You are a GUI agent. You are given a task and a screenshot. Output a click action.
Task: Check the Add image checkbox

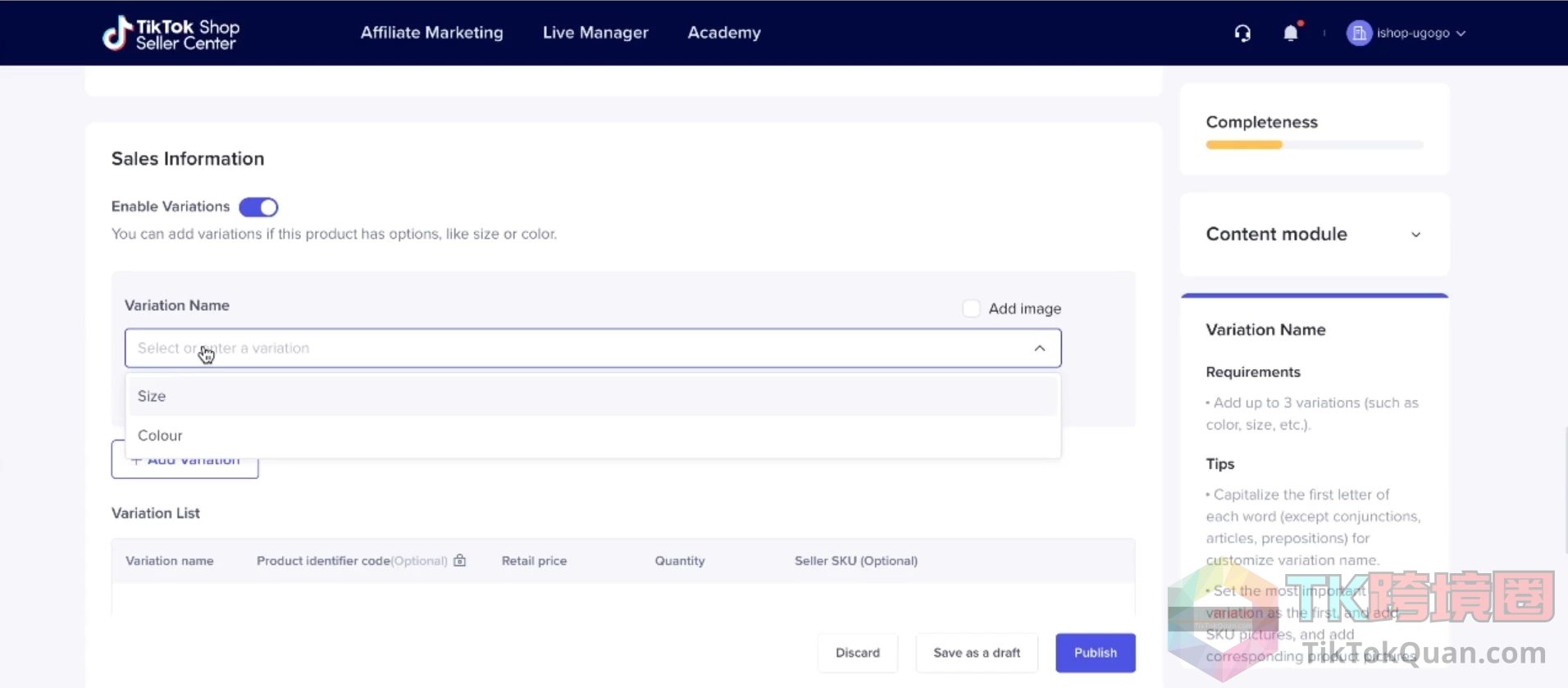tap(971, 308)
